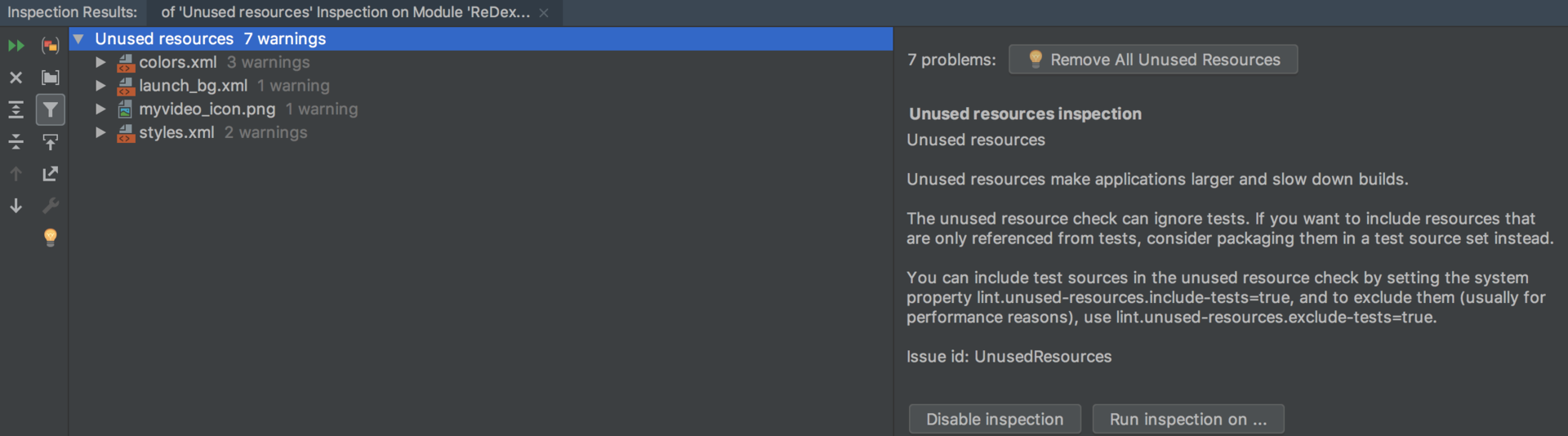Viewport: 1568px width, 436px height.
Task: Click the Collapse All icon
Action: coord(16,142)
